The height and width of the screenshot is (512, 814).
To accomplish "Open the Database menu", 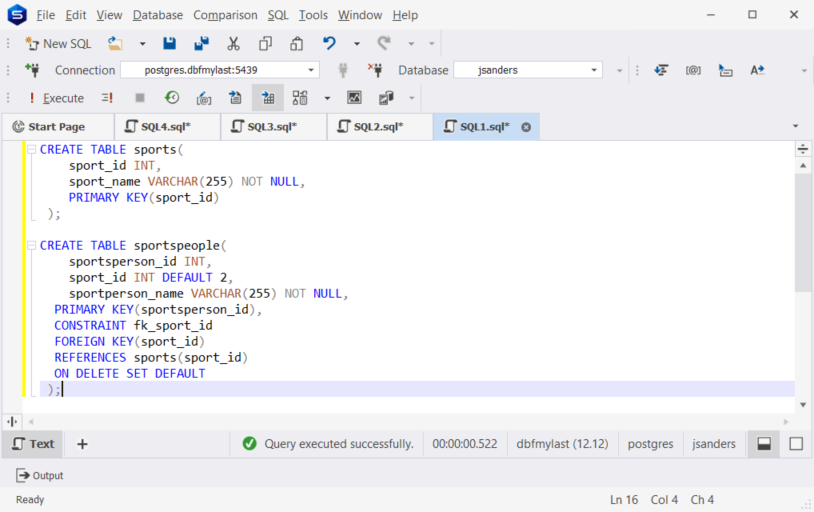I will point(158,15).
